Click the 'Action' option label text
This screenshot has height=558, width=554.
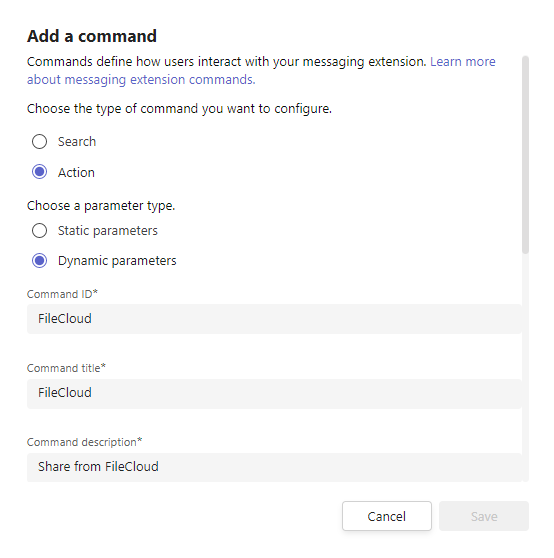tap(76, 173)
